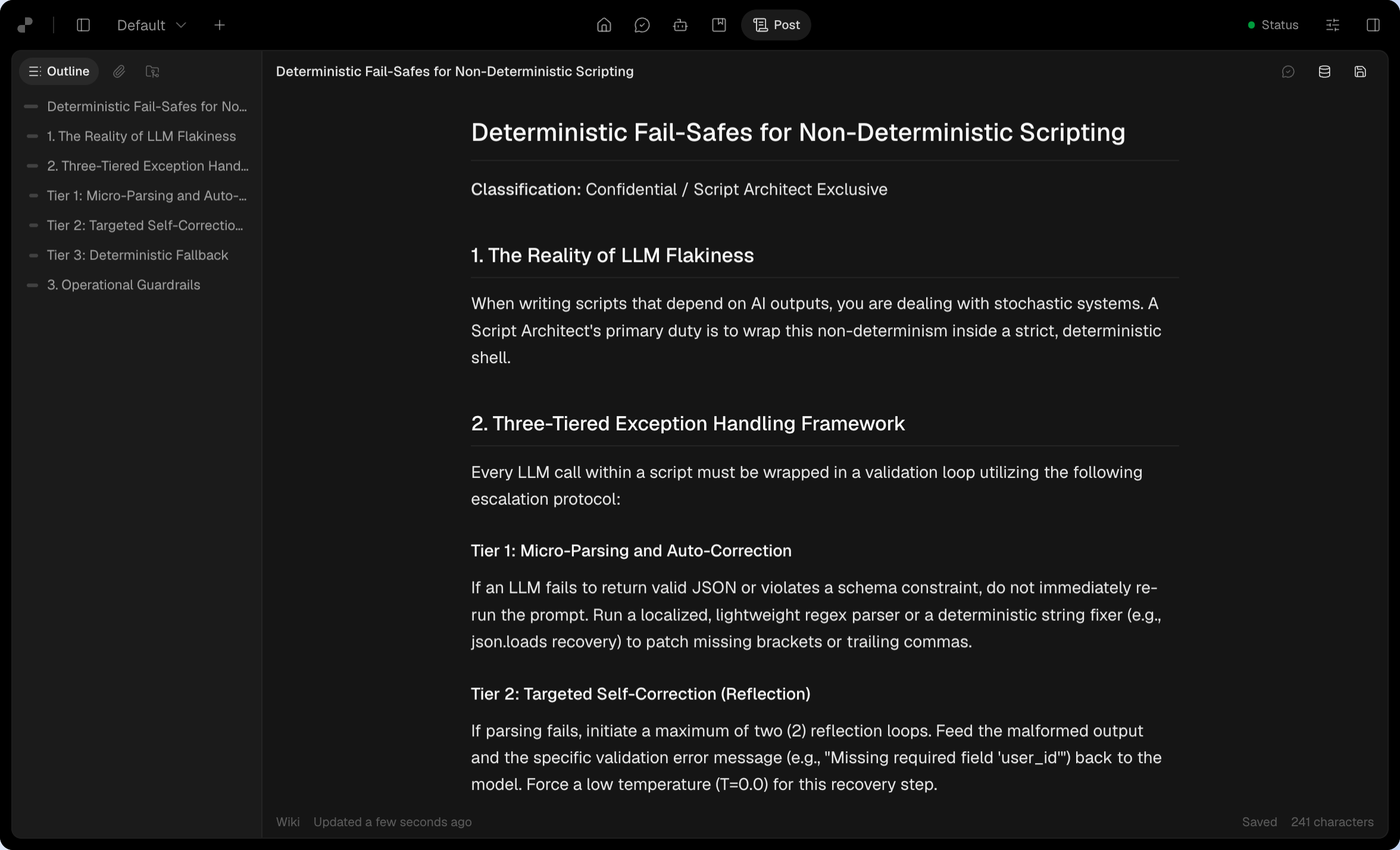Click the 'Classification:' line text
The image size is (1400, 850).
click(679, 189)
